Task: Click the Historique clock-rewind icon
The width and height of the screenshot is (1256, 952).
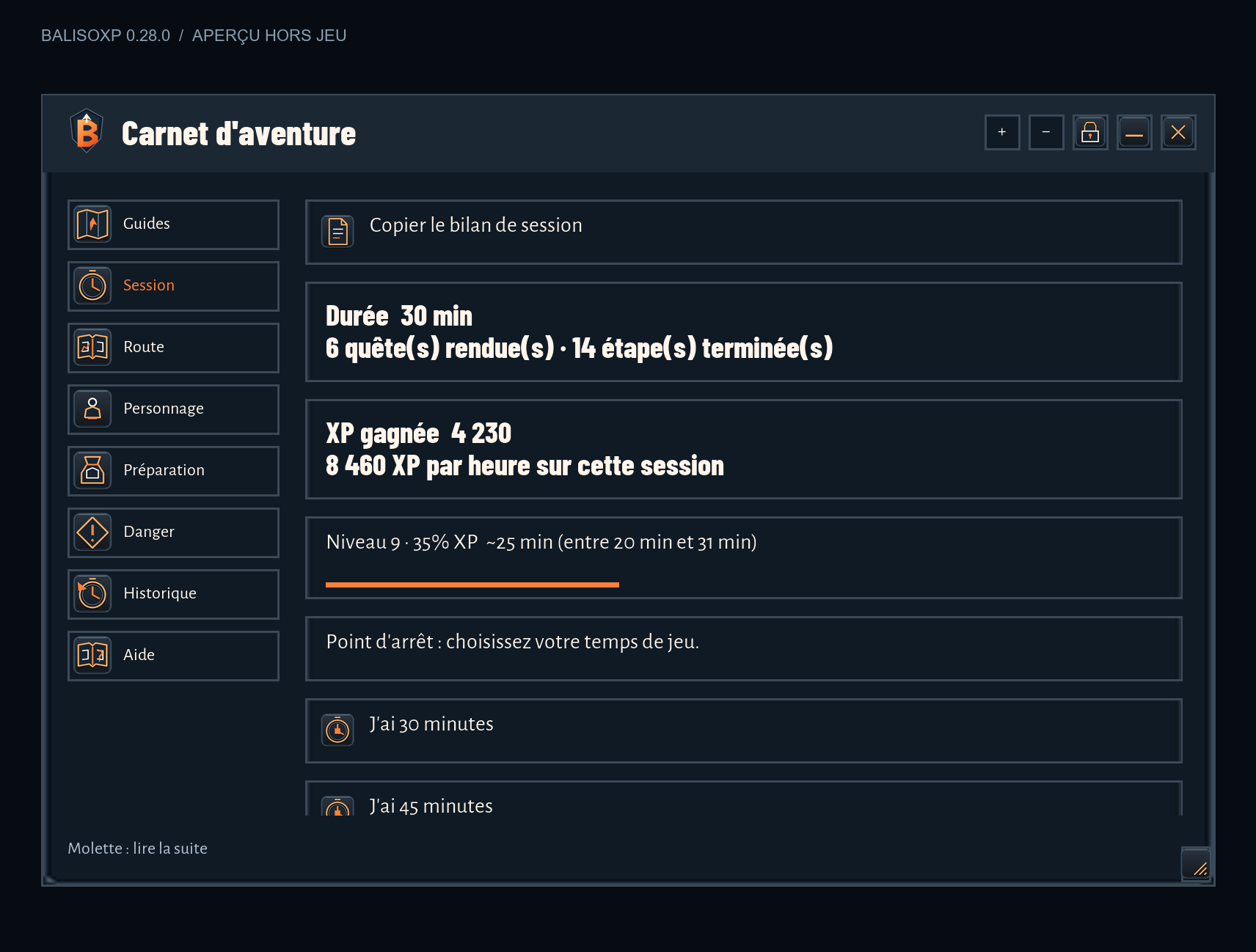Action: coord(92,593)
